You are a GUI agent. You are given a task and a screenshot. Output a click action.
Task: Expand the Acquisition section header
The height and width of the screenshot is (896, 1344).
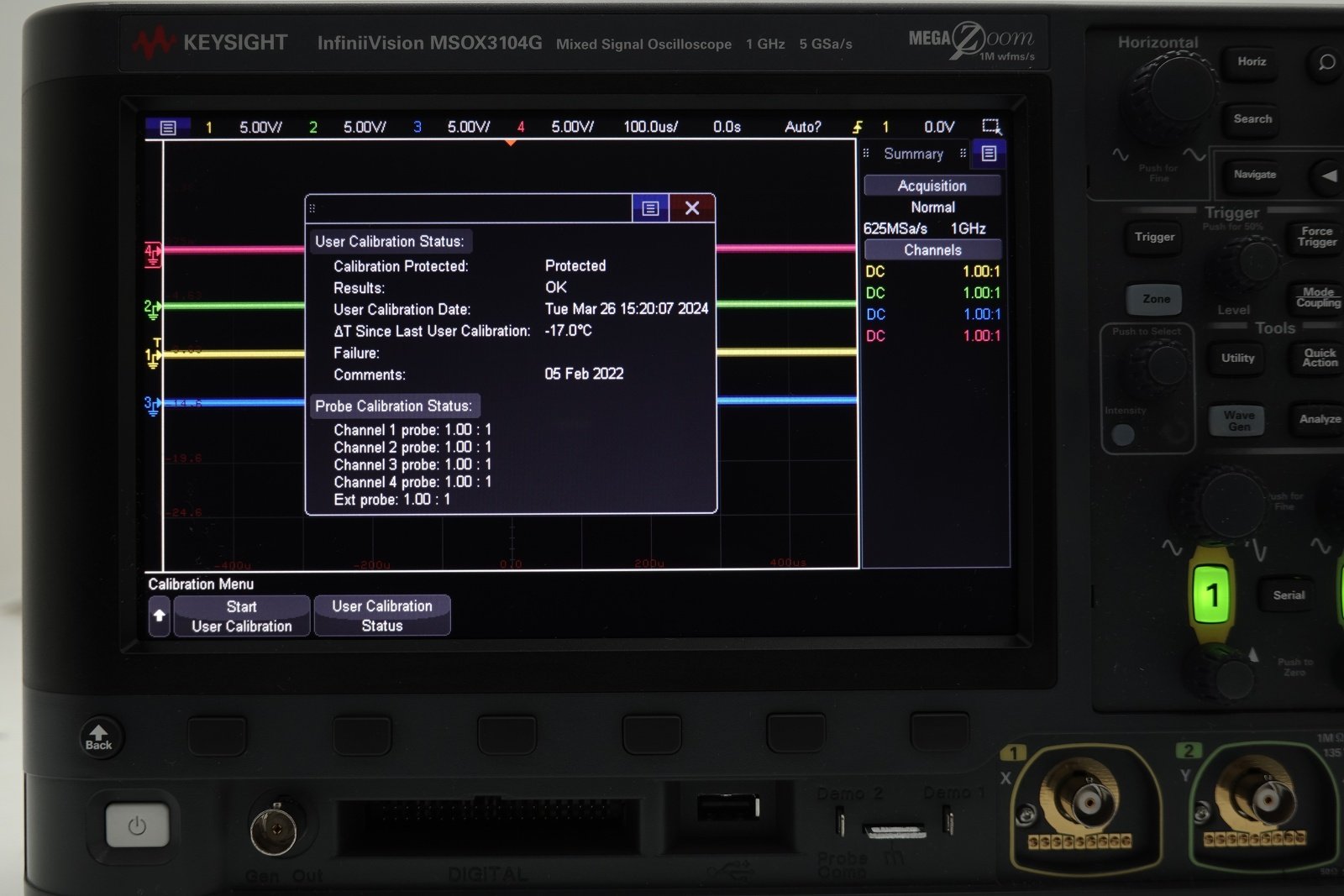point(932,186)
